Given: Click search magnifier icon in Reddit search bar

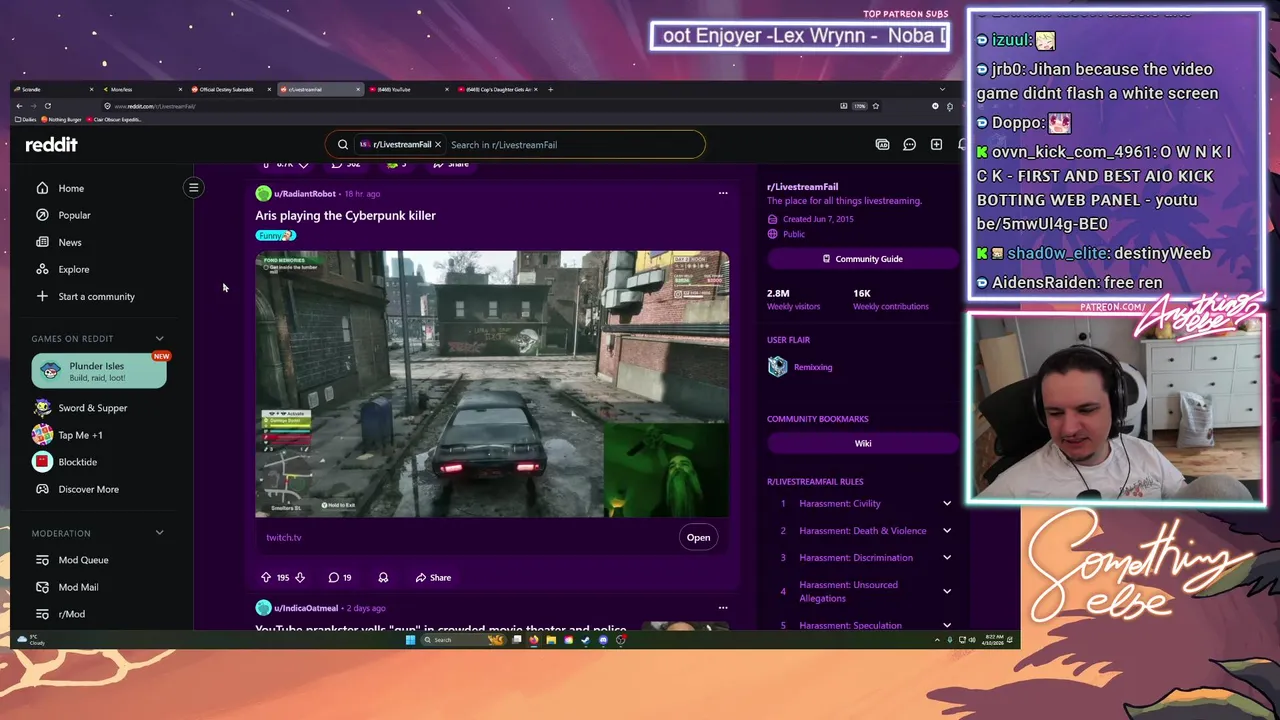Looking at the screenshot, I should point(343,144).
